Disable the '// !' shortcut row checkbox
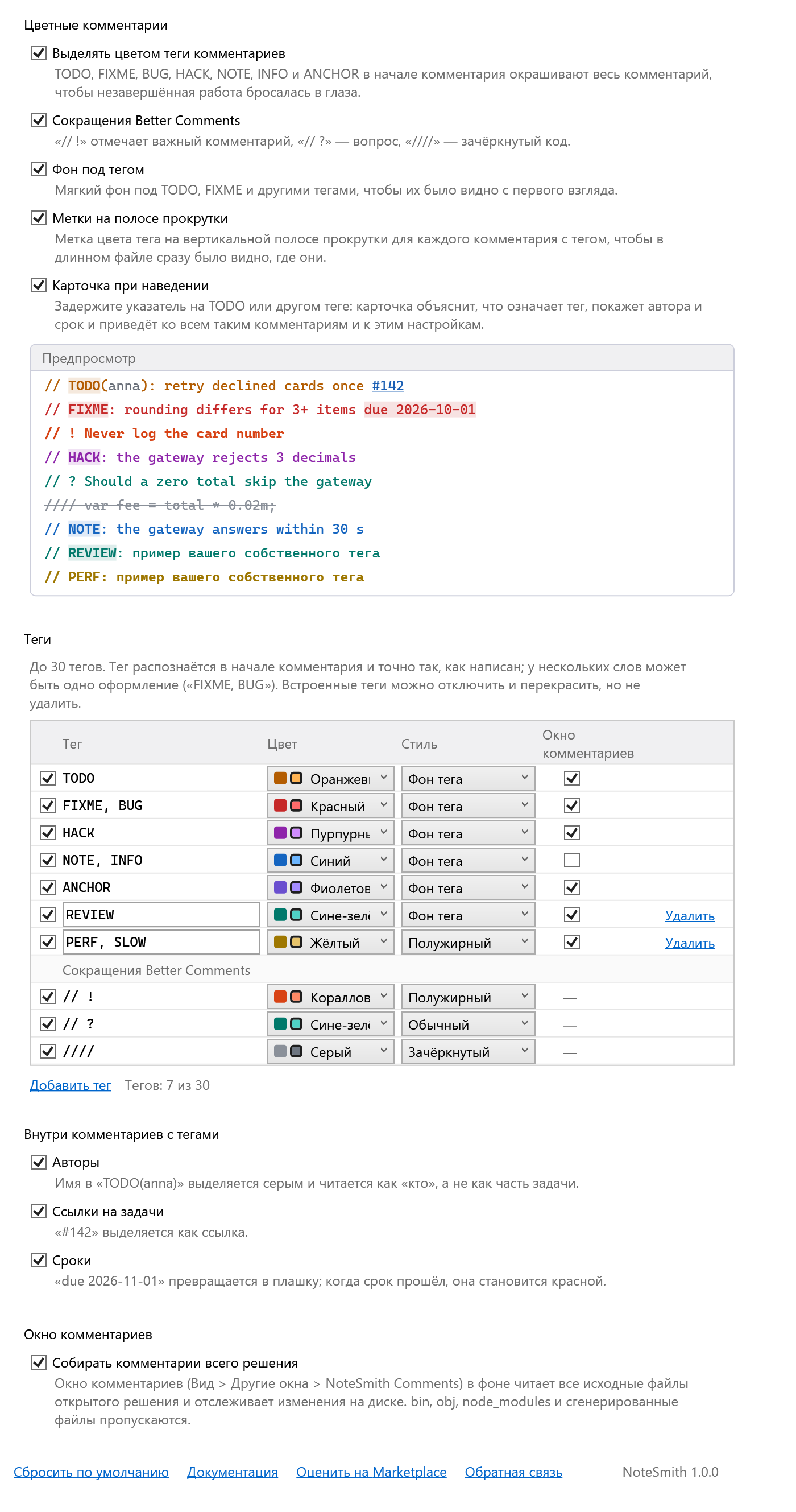The width and height of the screenshot is (796, 1512). (48, 997)
